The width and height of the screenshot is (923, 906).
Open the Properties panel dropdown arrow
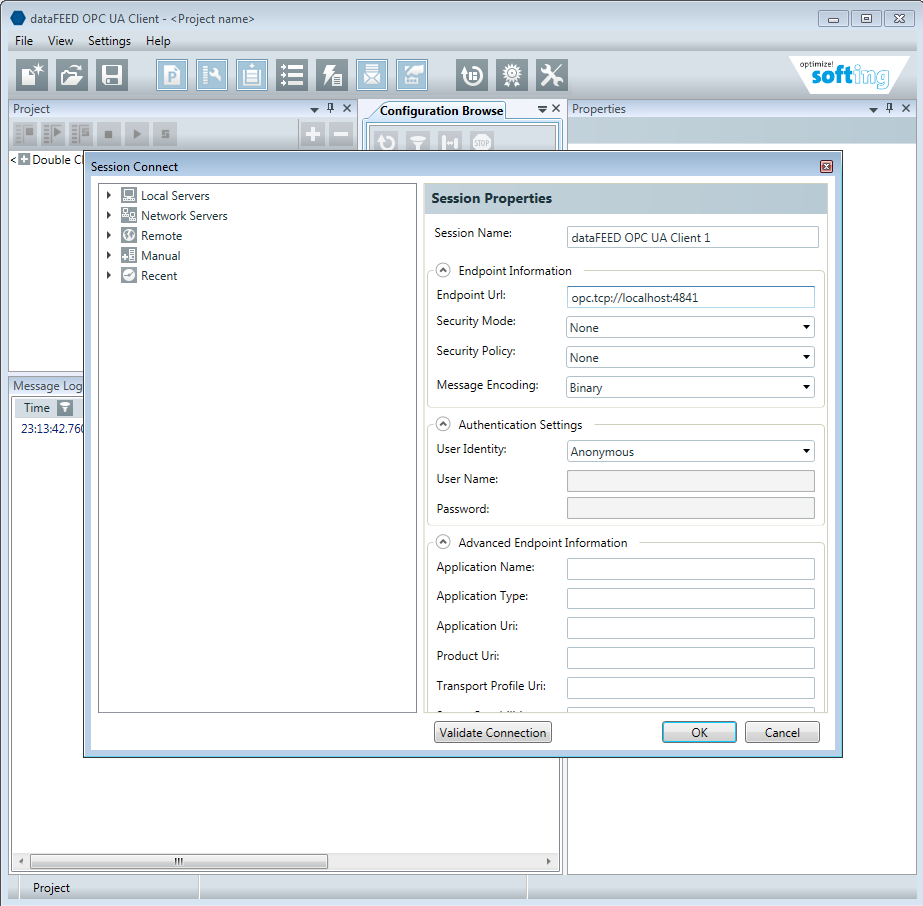(x=874, y=109)
